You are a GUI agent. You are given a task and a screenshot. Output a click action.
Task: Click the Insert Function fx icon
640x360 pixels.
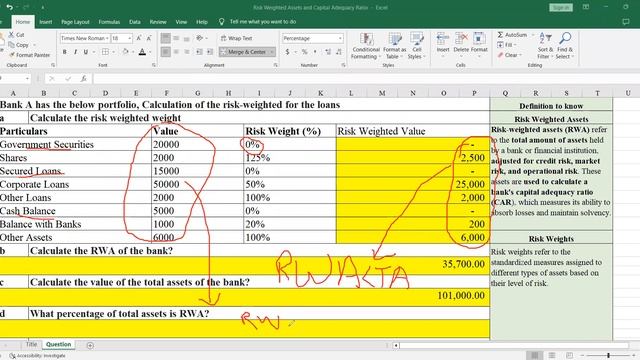(x=84, y=78)
